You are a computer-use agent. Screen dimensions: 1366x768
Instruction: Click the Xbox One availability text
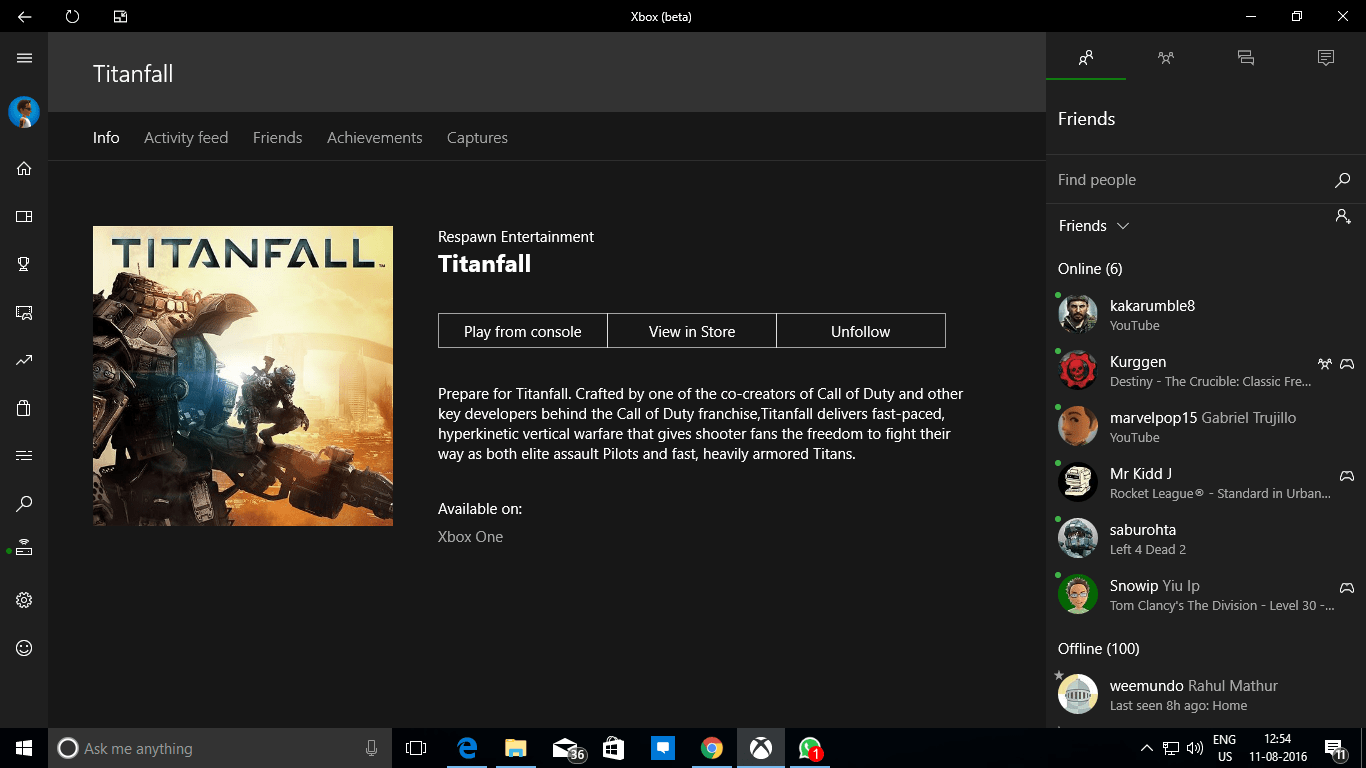click(x=470, y=537)
